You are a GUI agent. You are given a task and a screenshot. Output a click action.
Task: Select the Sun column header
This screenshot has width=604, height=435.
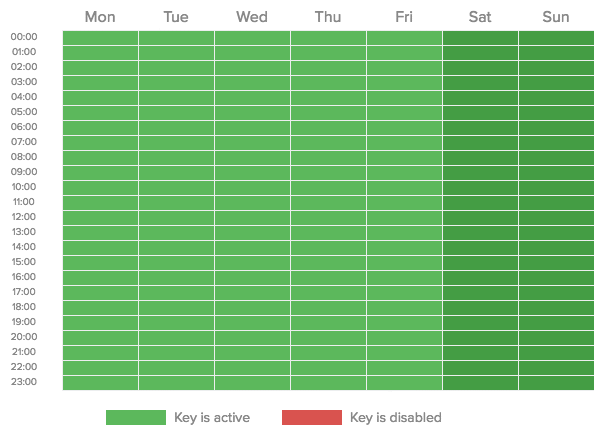click(556, 17)
